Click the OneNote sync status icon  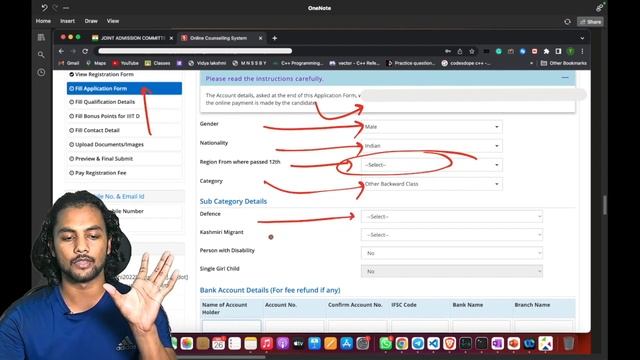tap(567, 22)
